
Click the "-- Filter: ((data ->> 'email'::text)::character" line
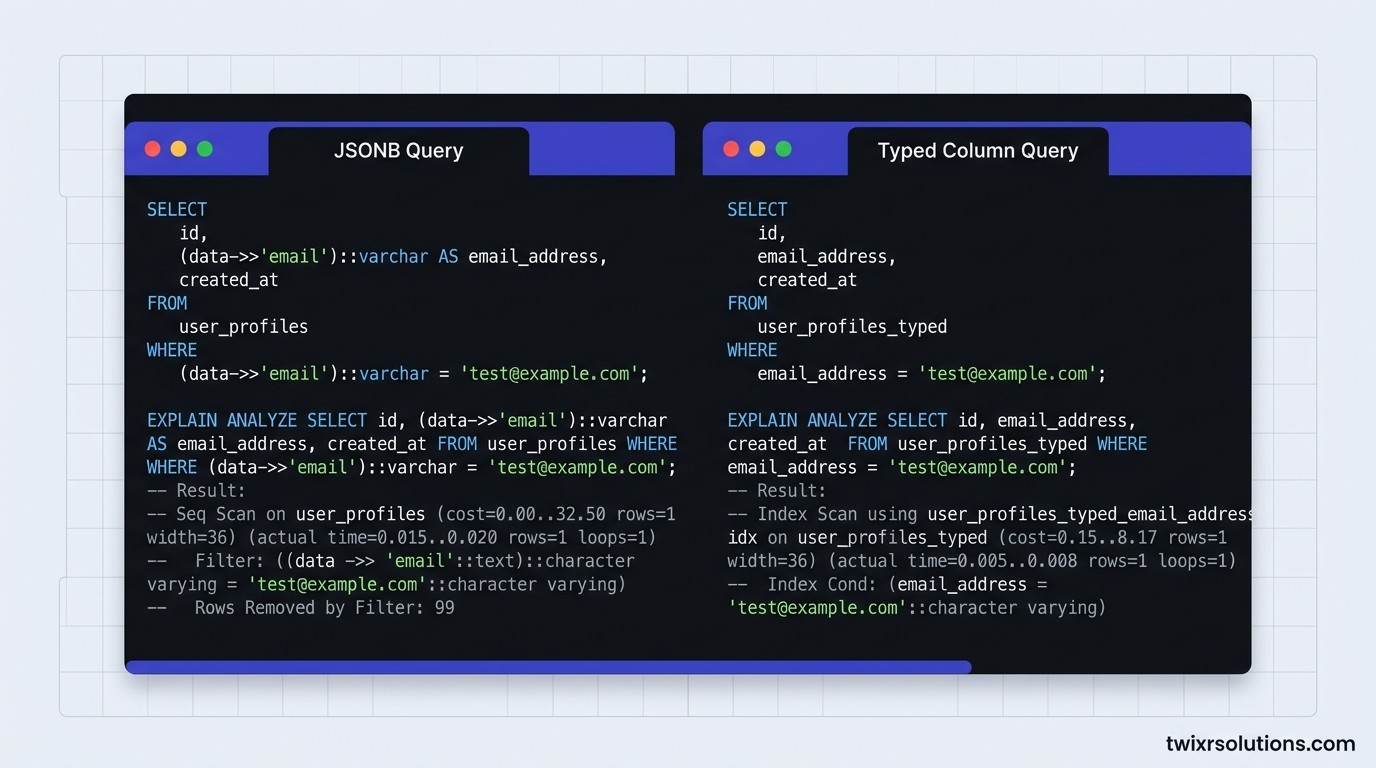point(391,561)
